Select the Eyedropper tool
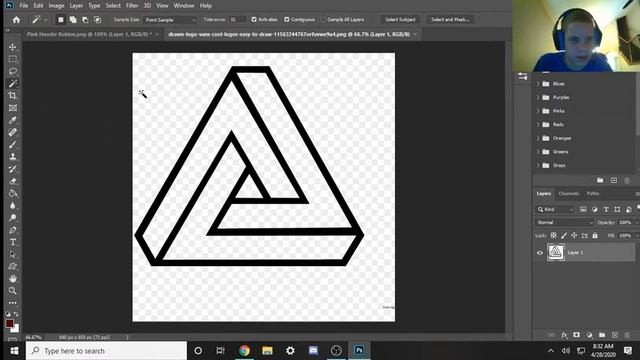 coord(13,120)
